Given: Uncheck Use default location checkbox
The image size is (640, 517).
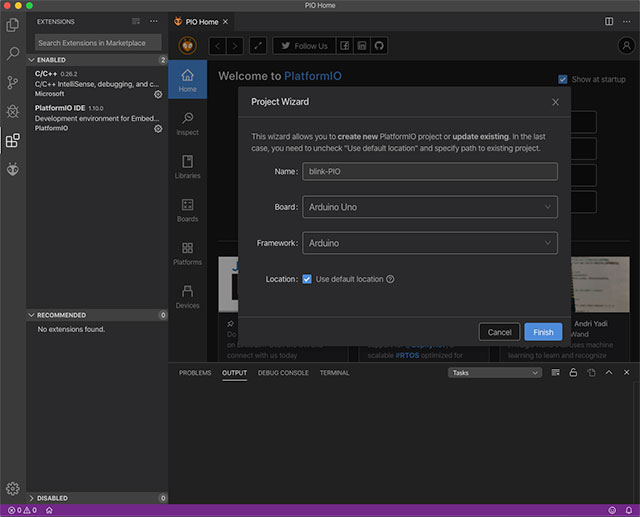Looking at the screenshot, I should click(307, 279).
